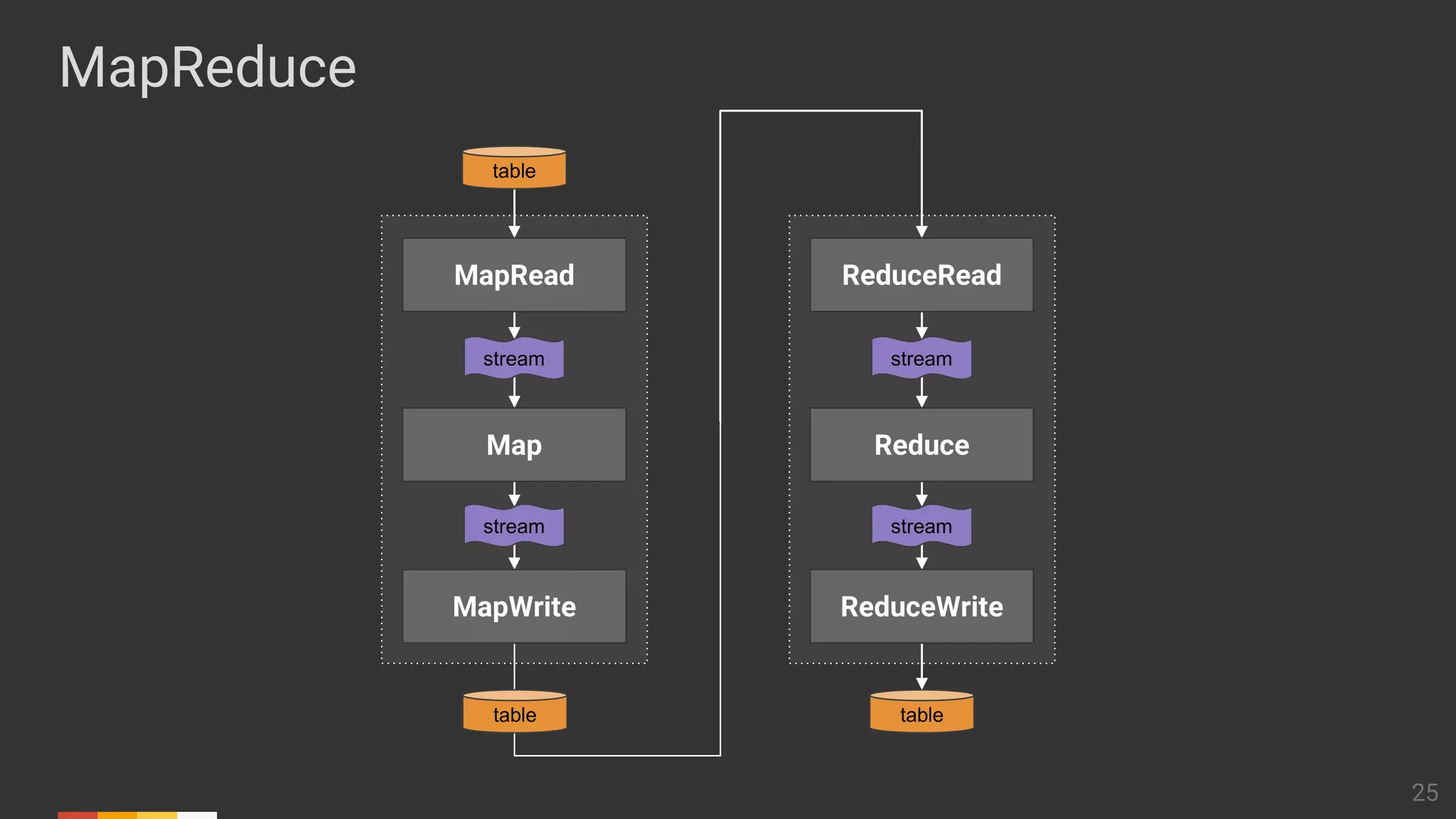The height and width of the screenshot is (819, 1456).
Task: Click the table cylinder below MapWrite
Action: [514, 713]
